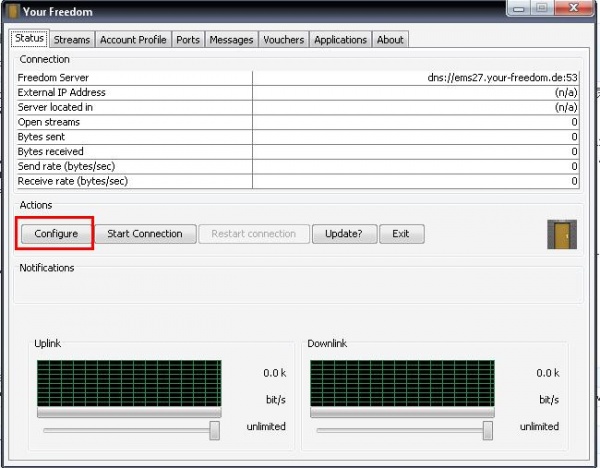Image resolution: width=600 pixels, height=468 pixels.
Task: Click the Downlink 0.0 k value
Action: [x=548, y=373]
